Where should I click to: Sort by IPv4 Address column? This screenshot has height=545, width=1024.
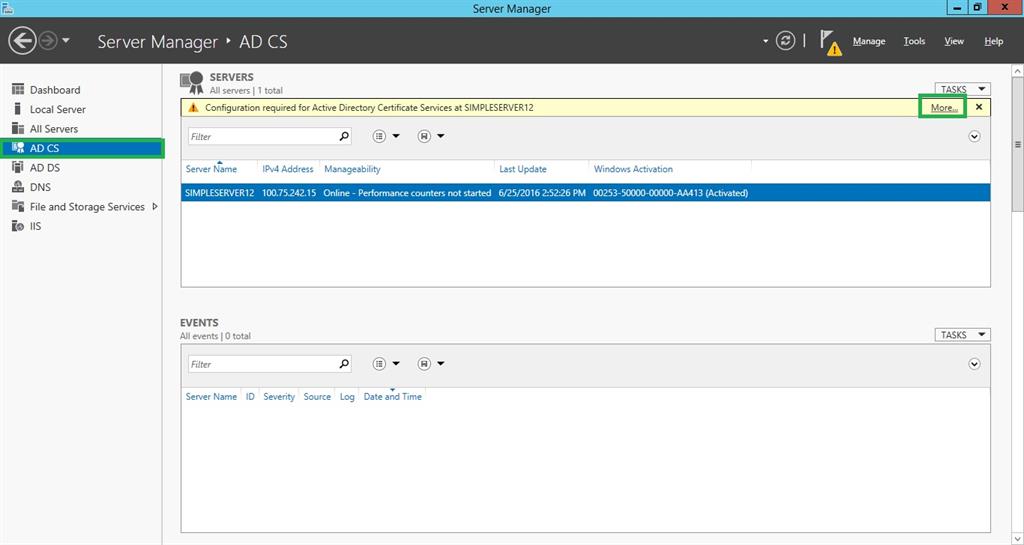288,169
